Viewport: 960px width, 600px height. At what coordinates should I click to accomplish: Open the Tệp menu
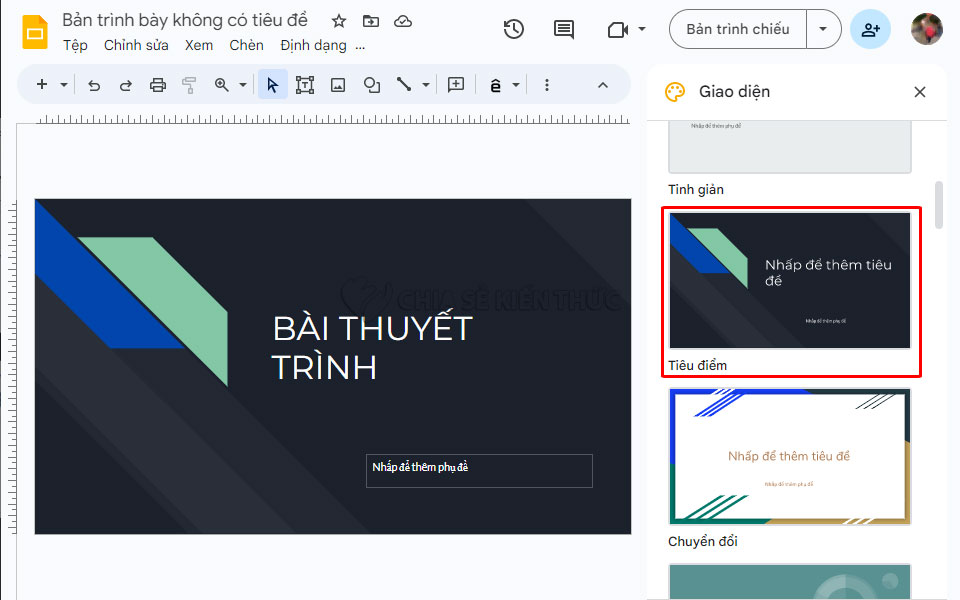point(75,45)
